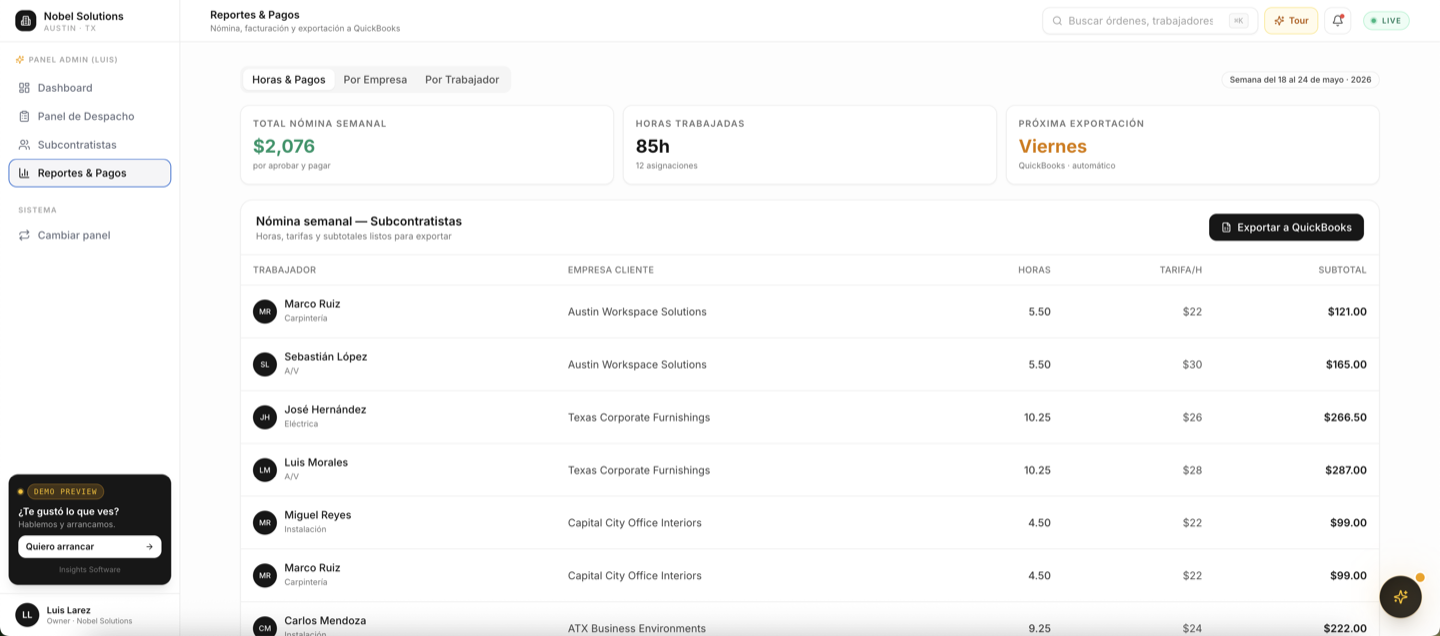
Task: Click Capital City Office Interiors in Miguel Reyes row
Action: tap(635, 523)
